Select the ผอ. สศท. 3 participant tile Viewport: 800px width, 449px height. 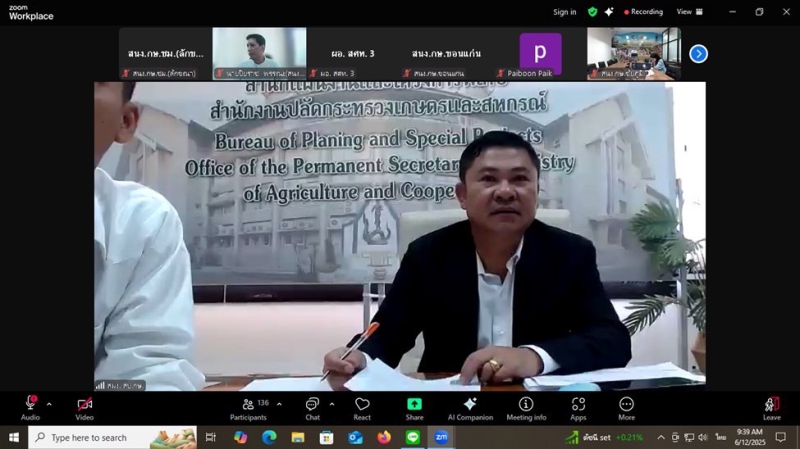(x=353, y=54)
